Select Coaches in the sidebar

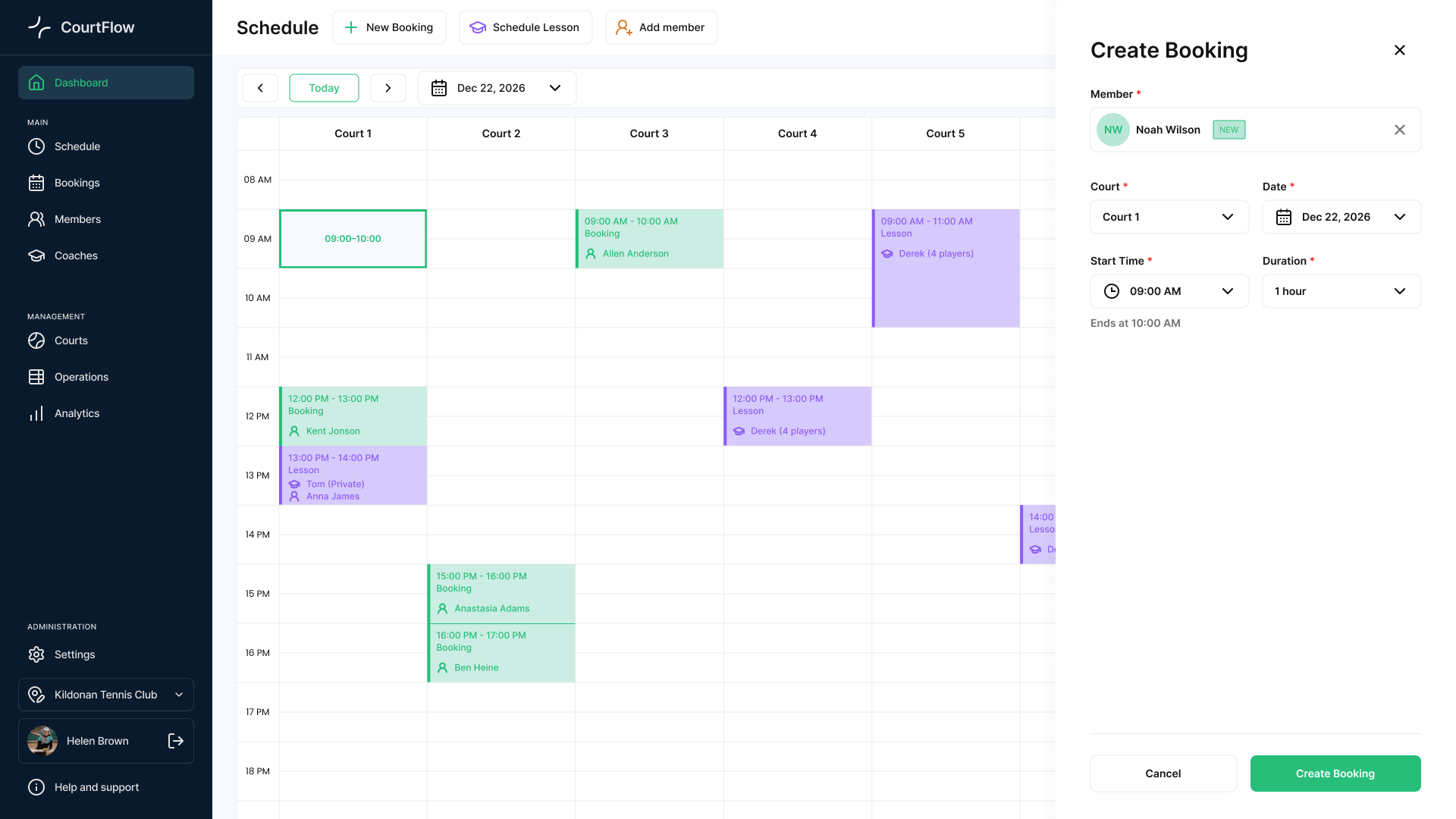click(x=106, y=256)
